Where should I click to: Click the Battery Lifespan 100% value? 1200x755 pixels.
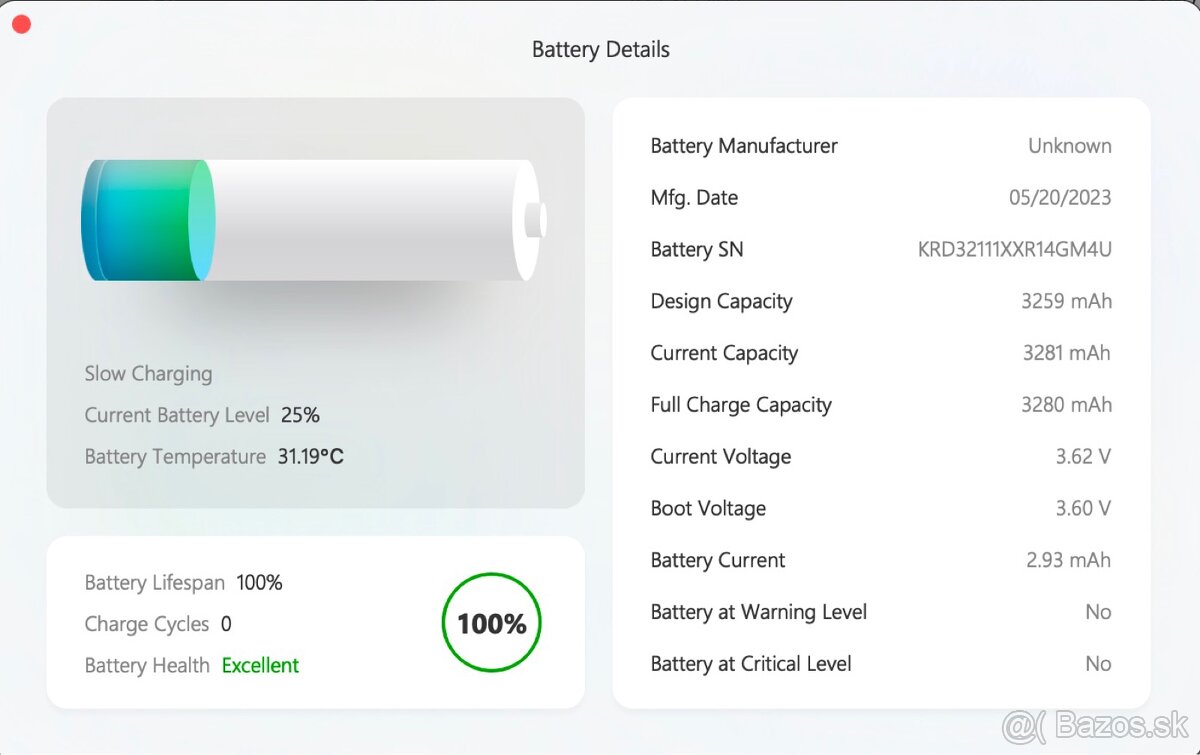pos(259,583)
